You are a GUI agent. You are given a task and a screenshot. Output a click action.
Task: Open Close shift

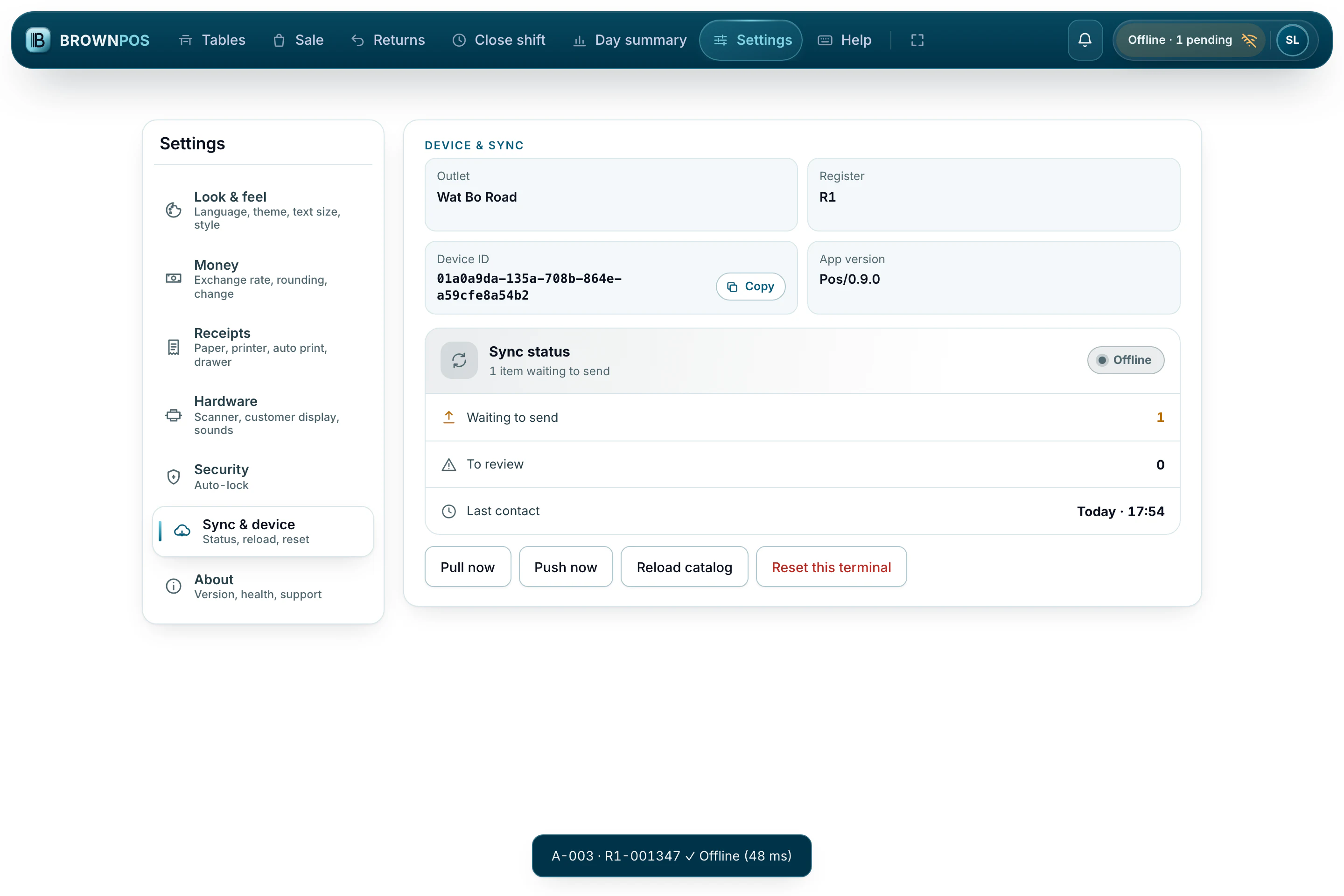tap(499, 40)
